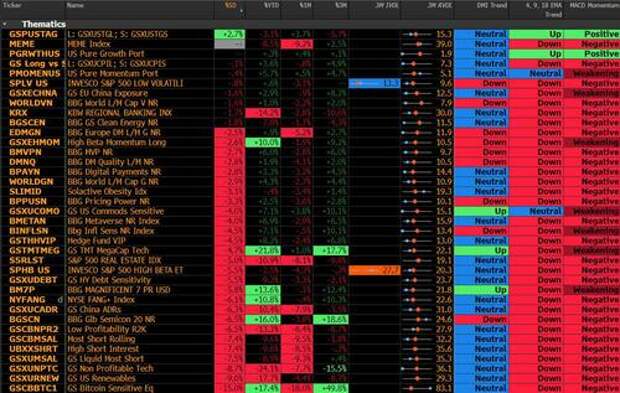Click the green Up DMI cell for GSXUCOMO

coord(481,212)
